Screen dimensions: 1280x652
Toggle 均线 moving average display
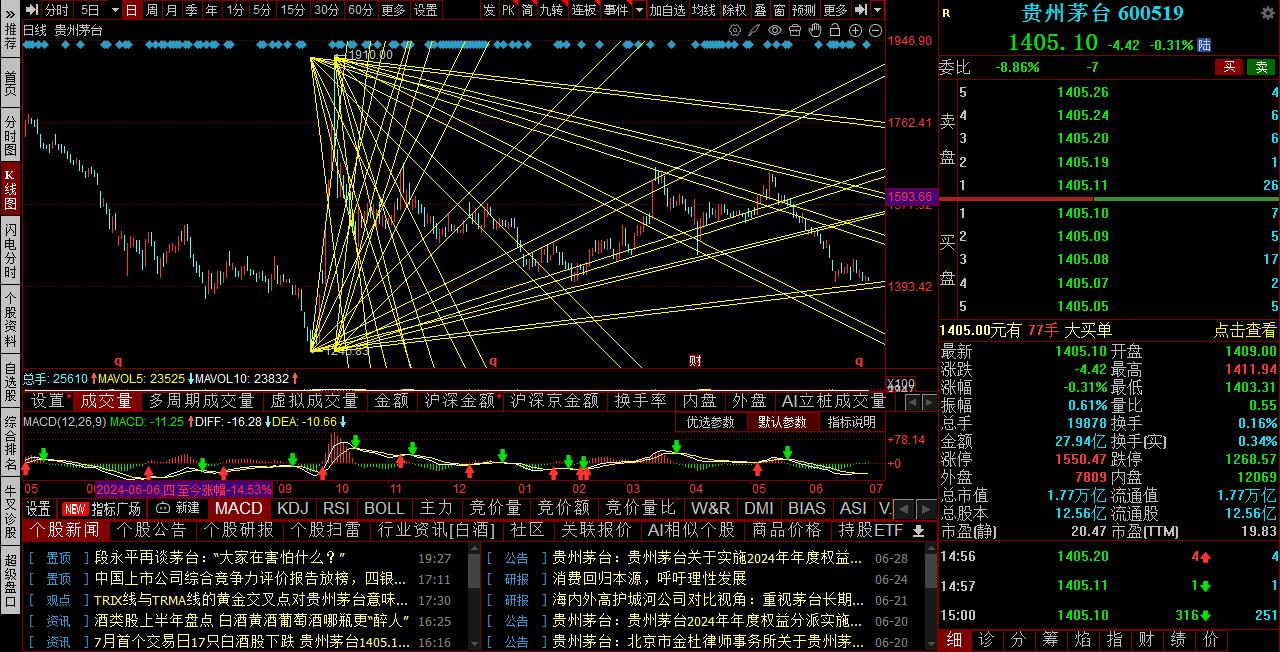tap(703, 10)
